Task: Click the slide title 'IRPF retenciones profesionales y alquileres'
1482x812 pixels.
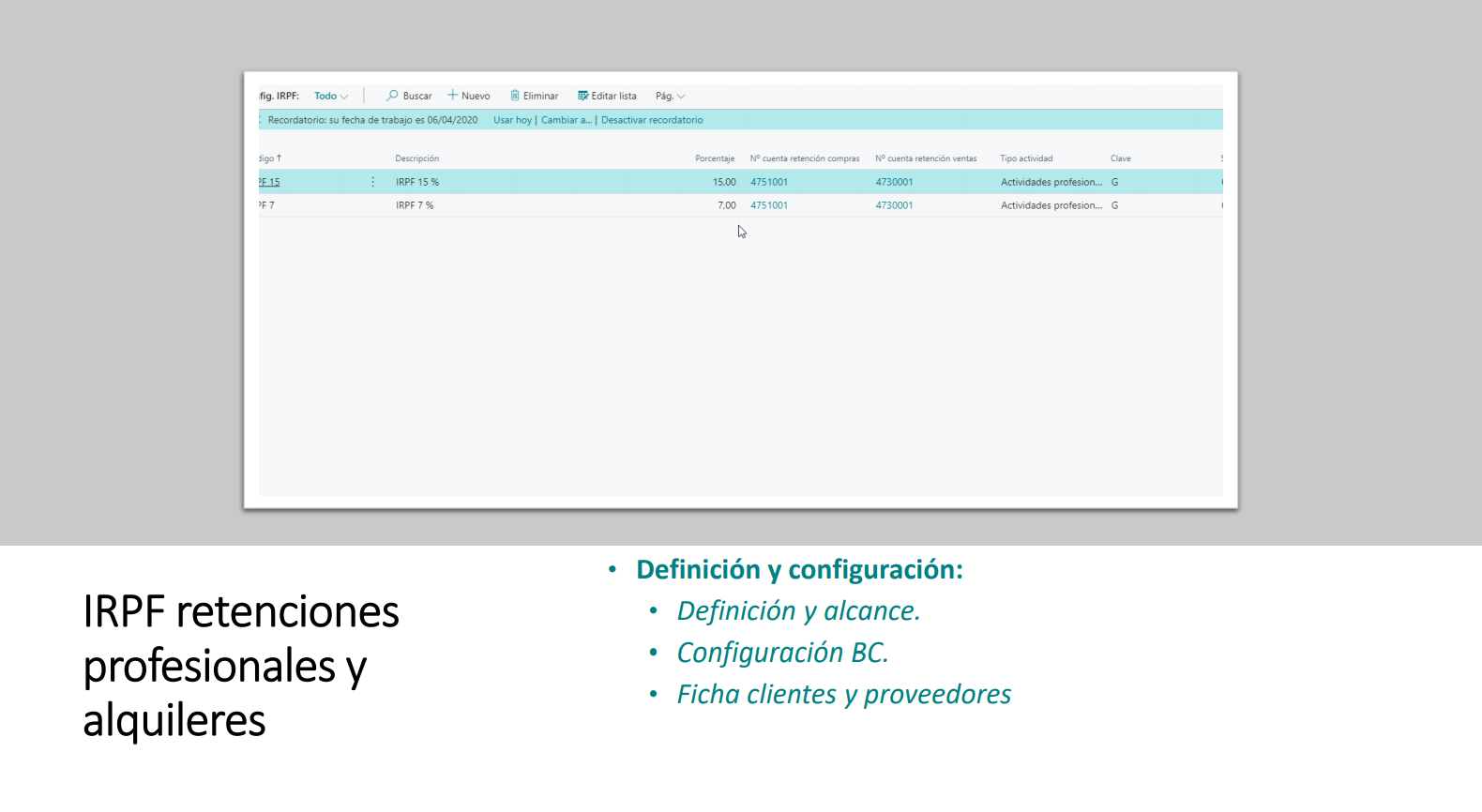Action: tap(241, 666)
